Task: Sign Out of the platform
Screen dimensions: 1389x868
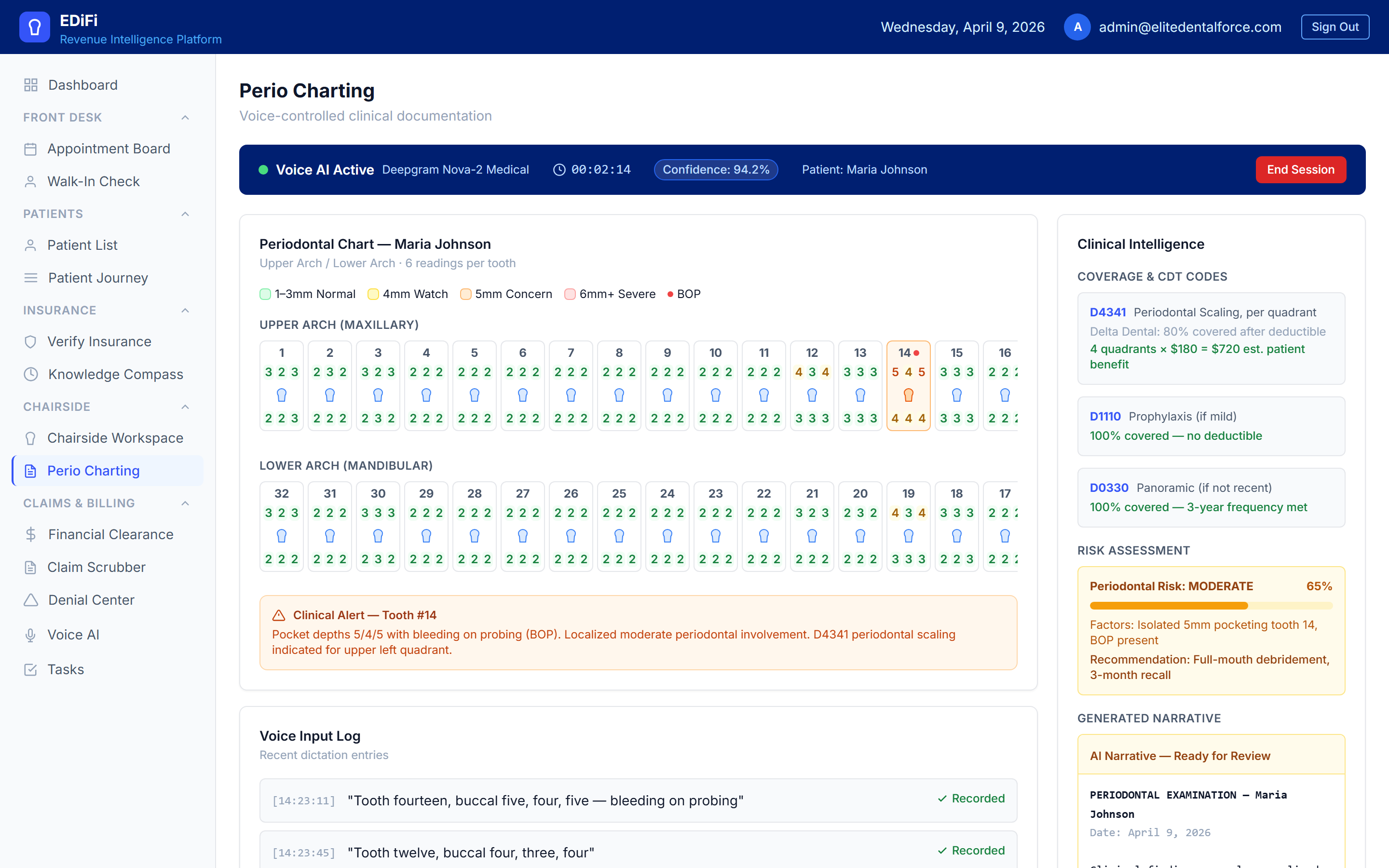Action: pos(1335,27)
